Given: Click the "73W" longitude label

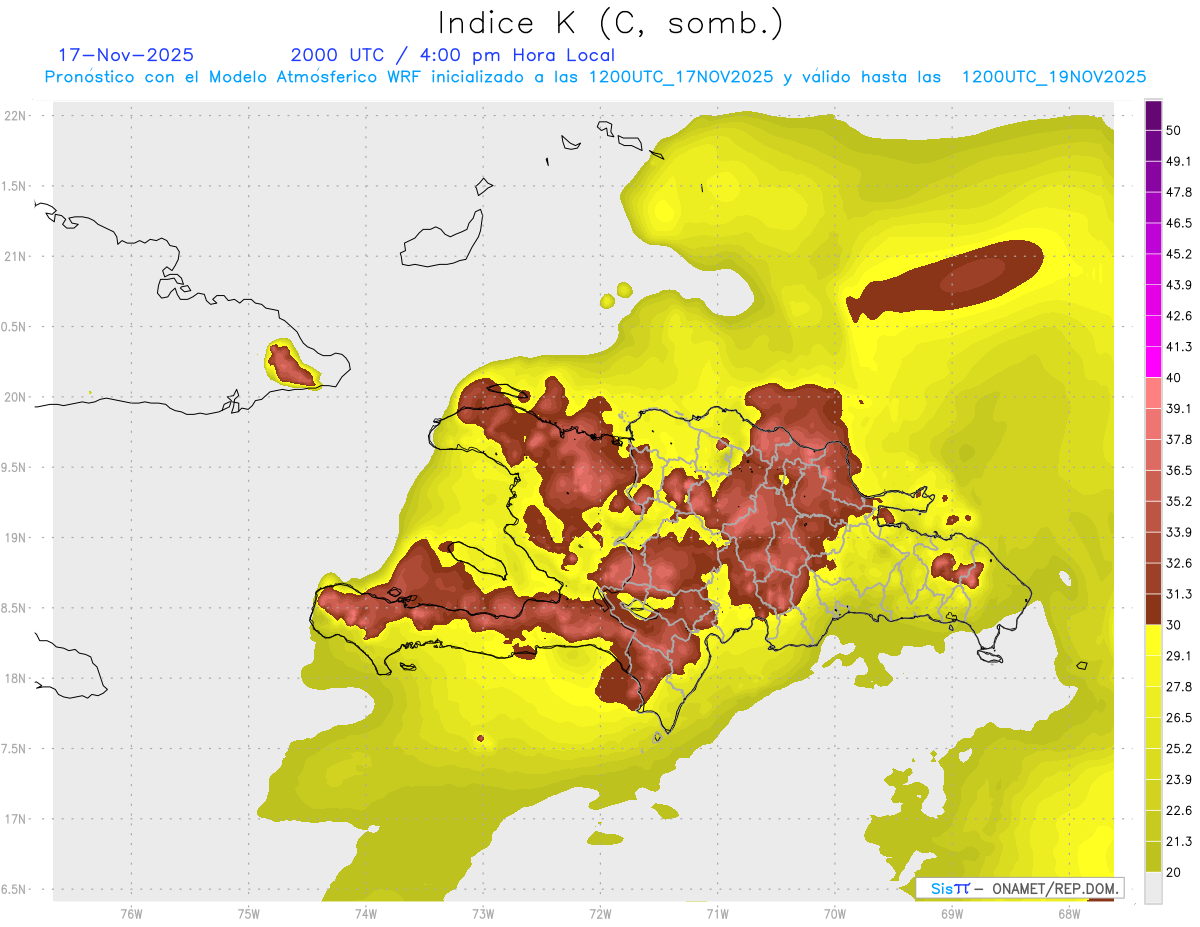Looking at the screenshot, I should [x=483, y=913].
